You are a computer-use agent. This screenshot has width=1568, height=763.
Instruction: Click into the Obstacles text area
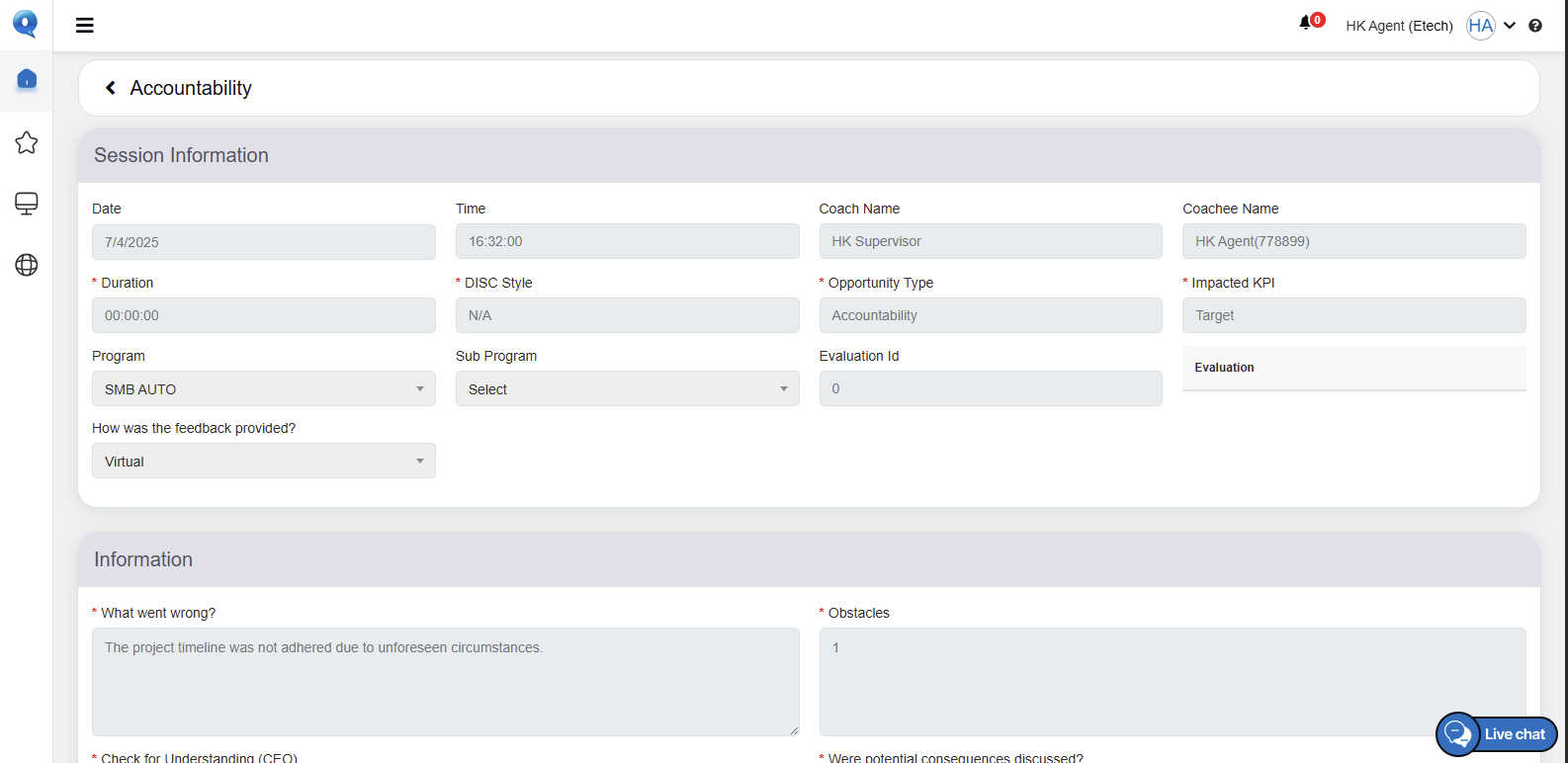(1172, 681)
